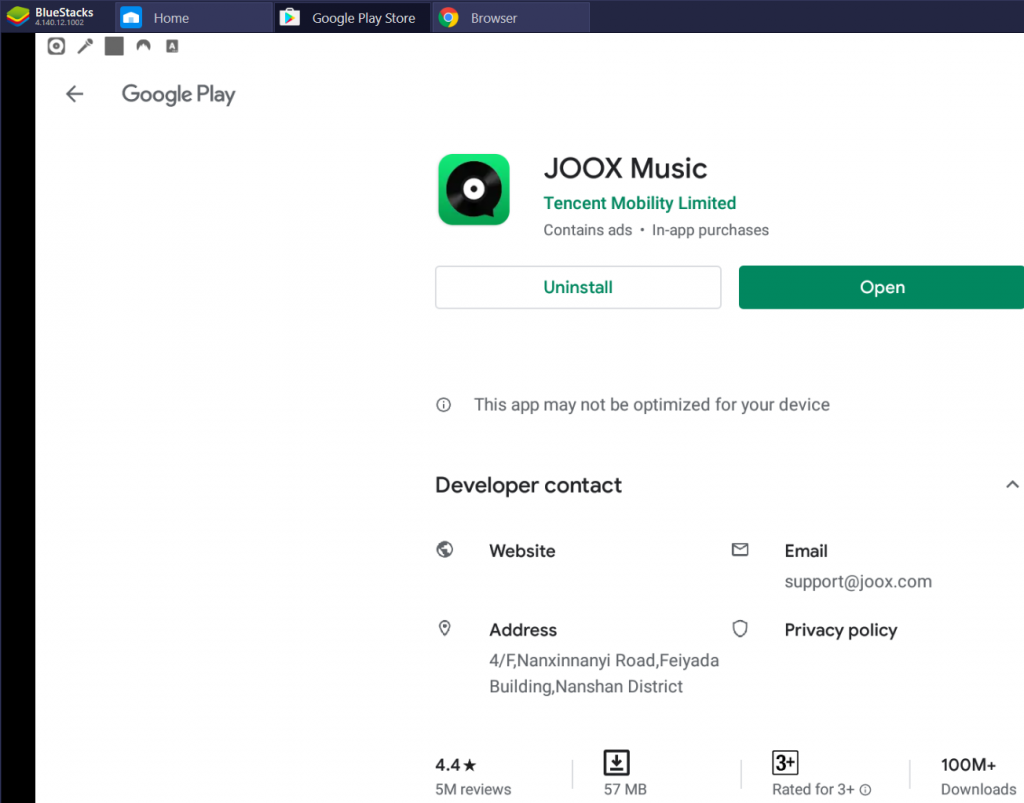Click the Chrome Browser tab icon

[449, 18]
